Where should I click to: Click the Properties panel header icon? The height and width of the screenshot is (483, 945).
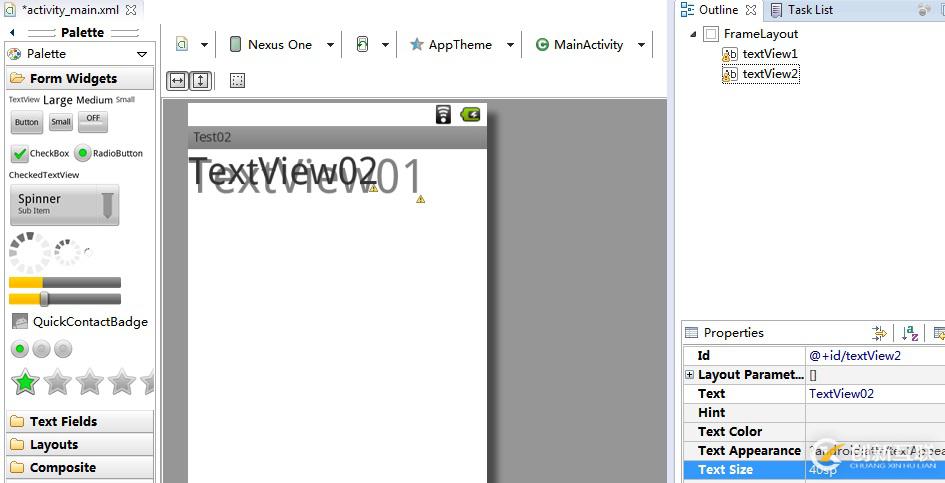691,333
